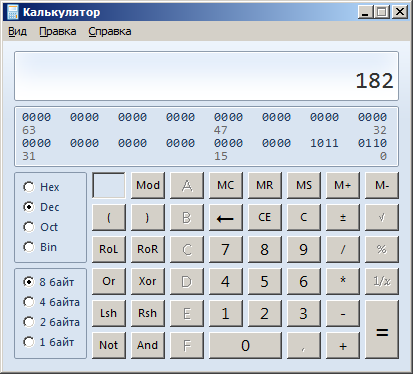Image resolution: width=413 pixels, height=374 pixels.
Task: Click the Not button
Action: point(109,345)
